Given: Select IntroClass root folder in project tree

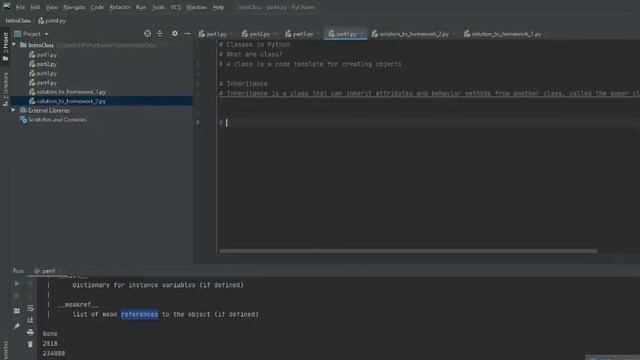Looking at the screenshot, I should click(x=41, y=45).
